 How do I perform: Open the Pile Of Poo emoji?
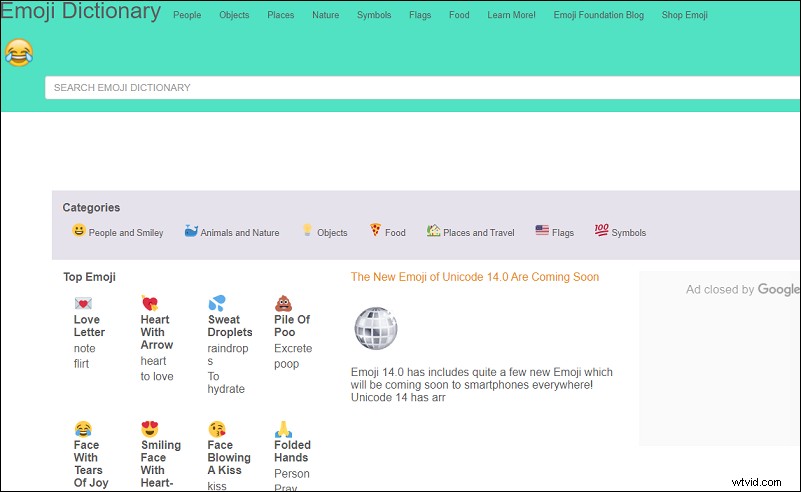[x=283, y=303]
